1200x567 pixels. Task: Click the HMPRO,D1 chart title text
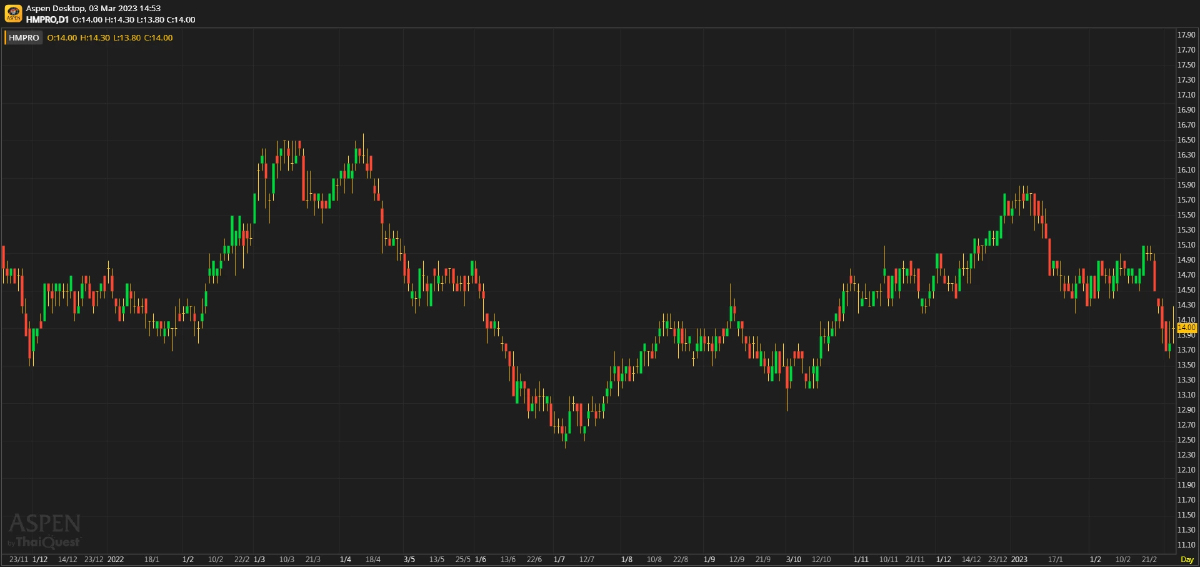pos(47,19)
